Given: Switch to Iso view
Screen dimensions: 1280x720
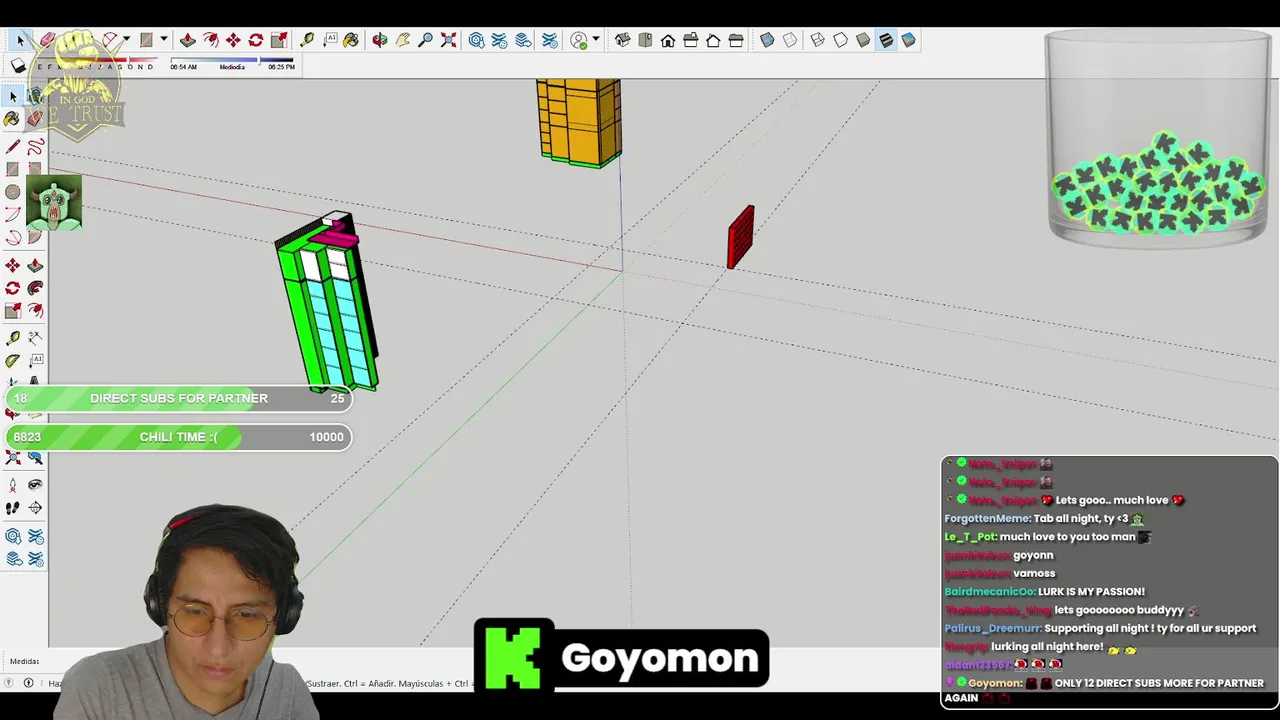Looking at the screenshot, I should tap(622, 40).
